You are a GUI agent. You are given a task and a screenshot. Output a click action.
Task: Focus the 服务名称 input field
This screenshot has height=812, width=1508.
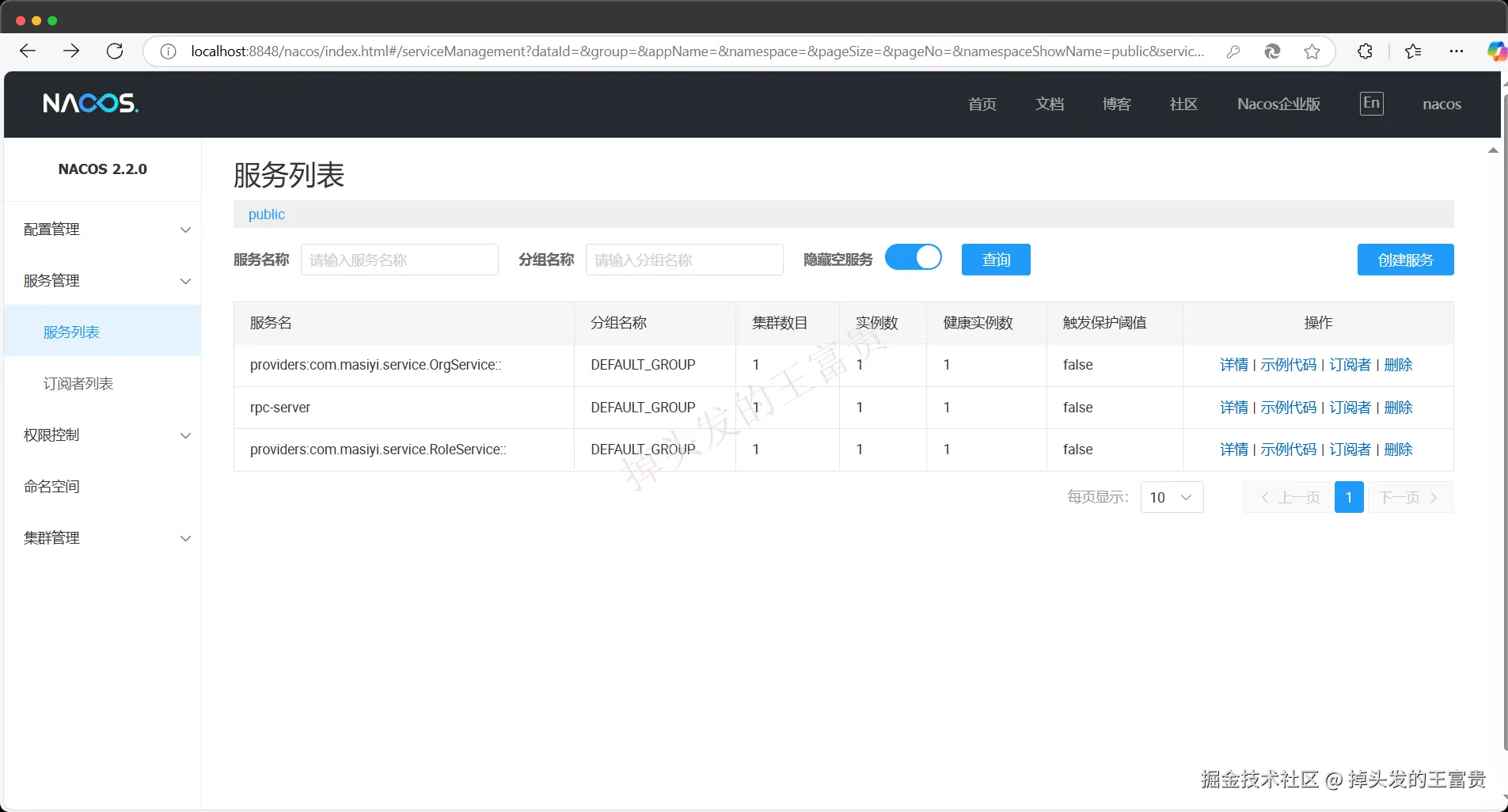coord(400,260)
